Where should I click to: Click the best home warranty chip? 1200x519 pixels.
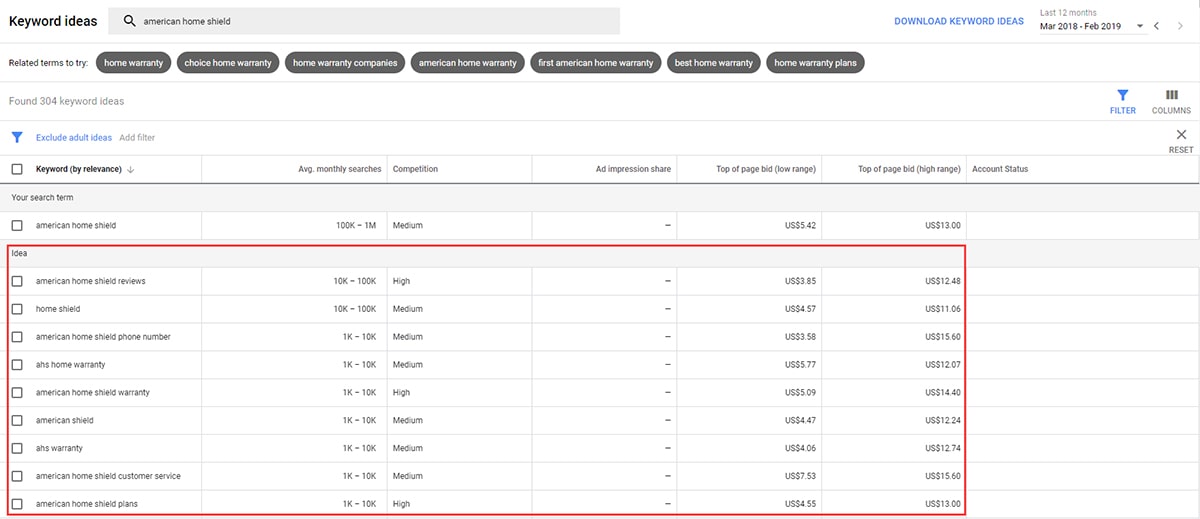coord(714,63)
